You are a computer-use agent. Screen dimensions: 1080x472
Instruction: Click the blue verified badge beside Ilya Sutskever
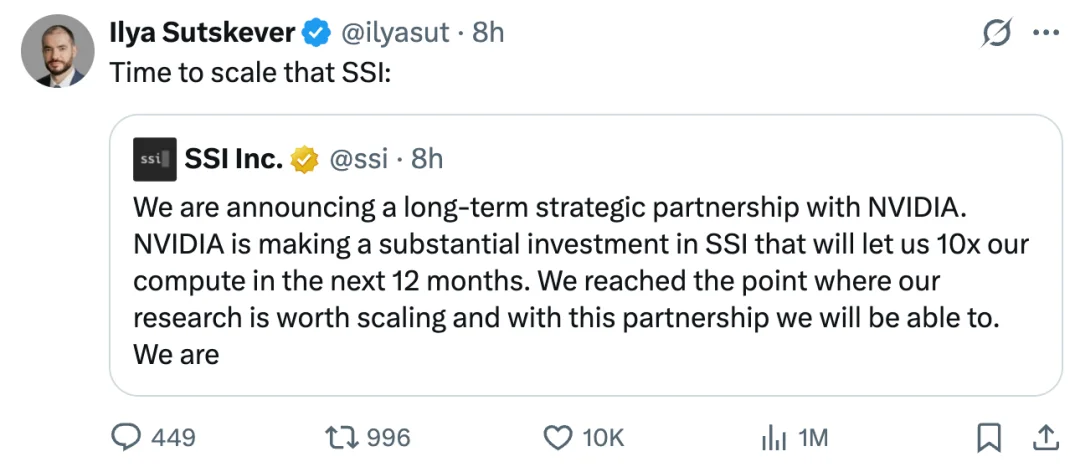coord(317,33)
